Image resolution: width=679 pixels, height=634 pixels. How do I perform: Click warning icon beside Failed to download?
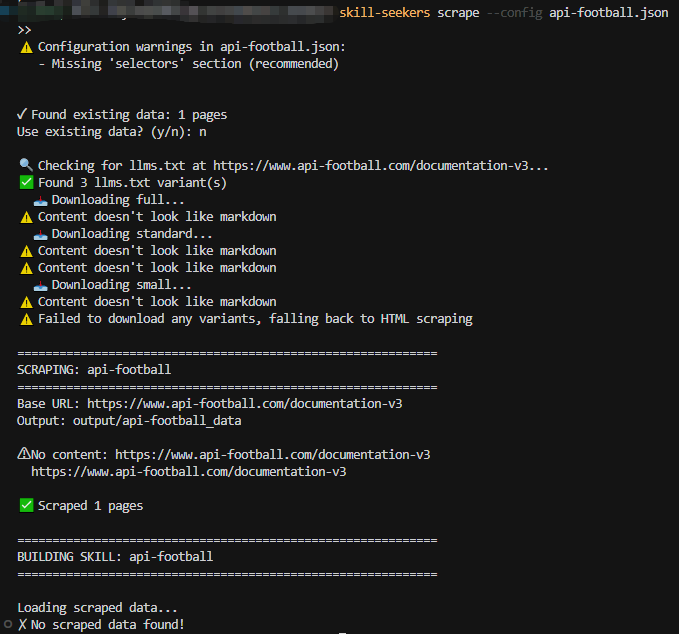pyautogui.click(x=26, y=319)
